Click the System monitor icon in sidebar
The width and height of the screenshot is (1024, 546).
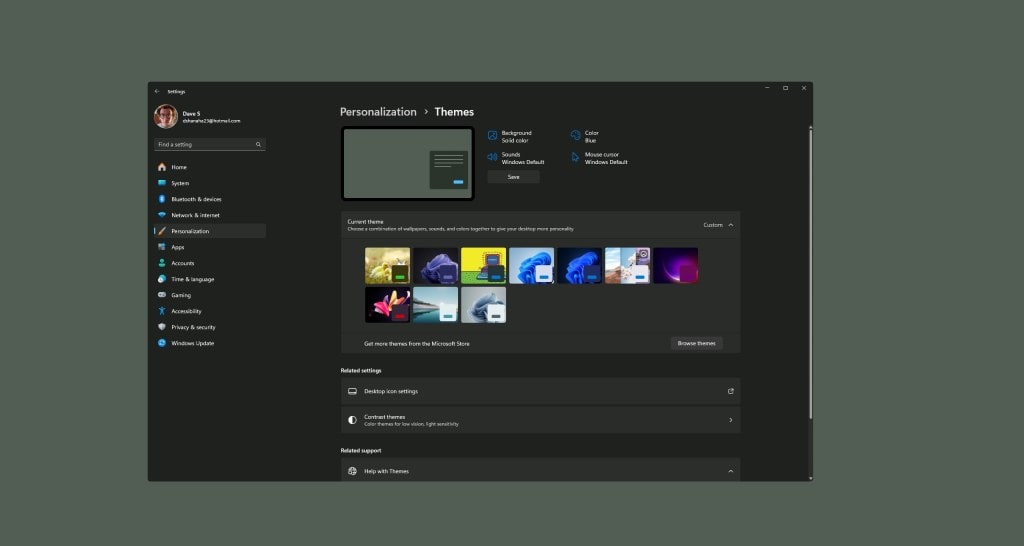(162, 183)
